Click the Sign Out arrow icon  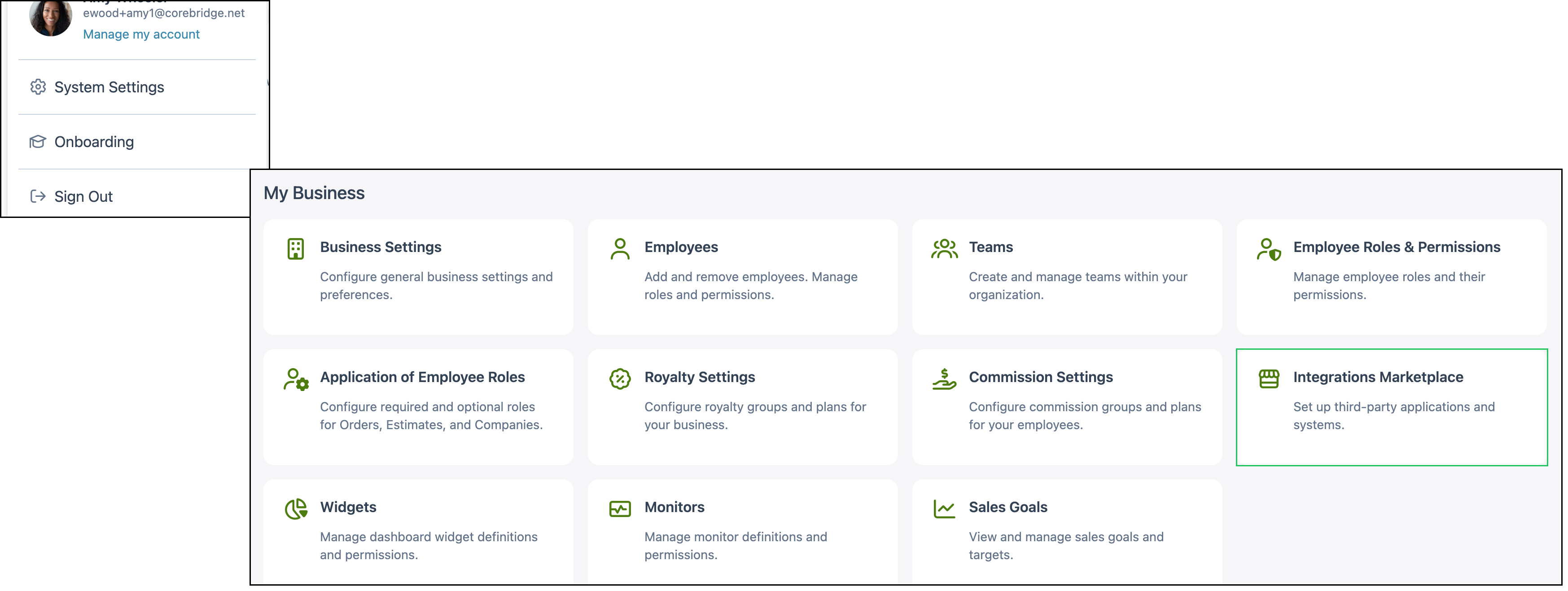(x=38, y=196)
